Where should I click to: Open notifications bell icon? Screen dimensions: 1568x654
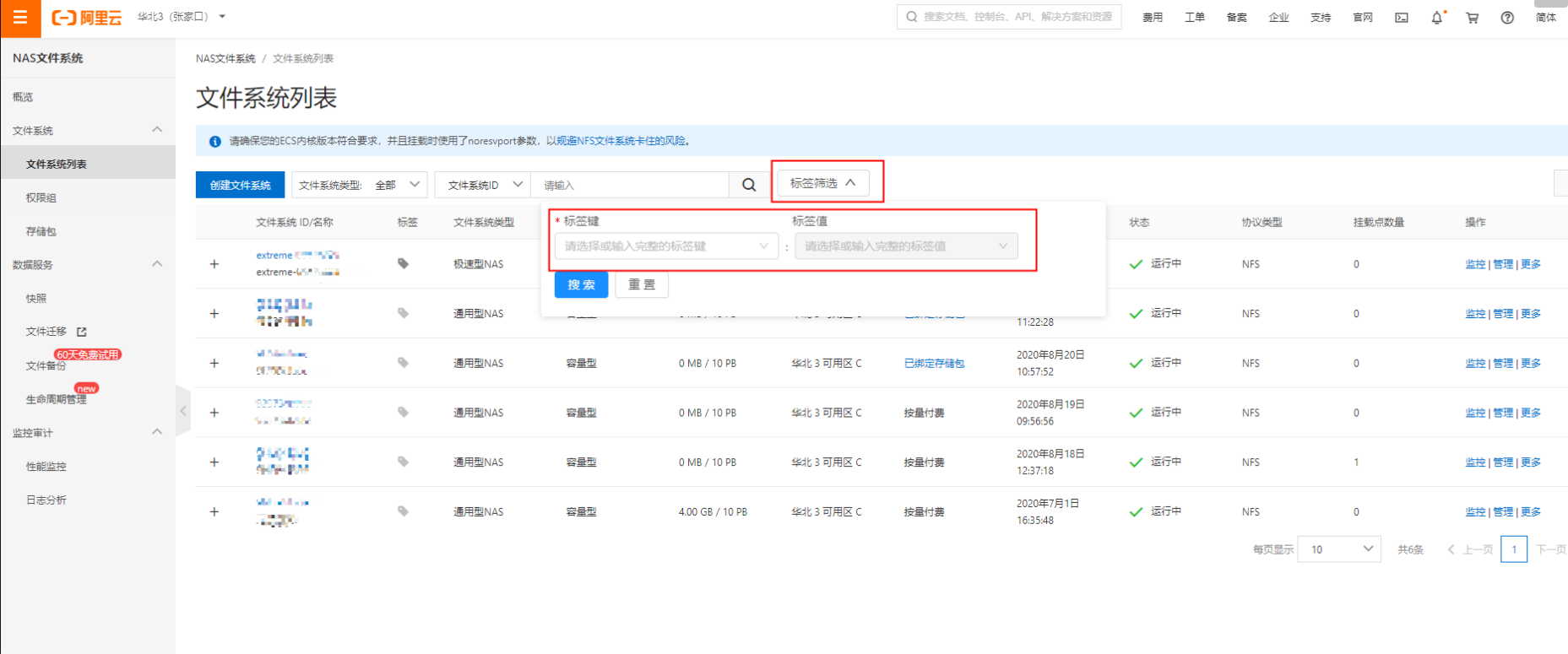[1437, 18]
